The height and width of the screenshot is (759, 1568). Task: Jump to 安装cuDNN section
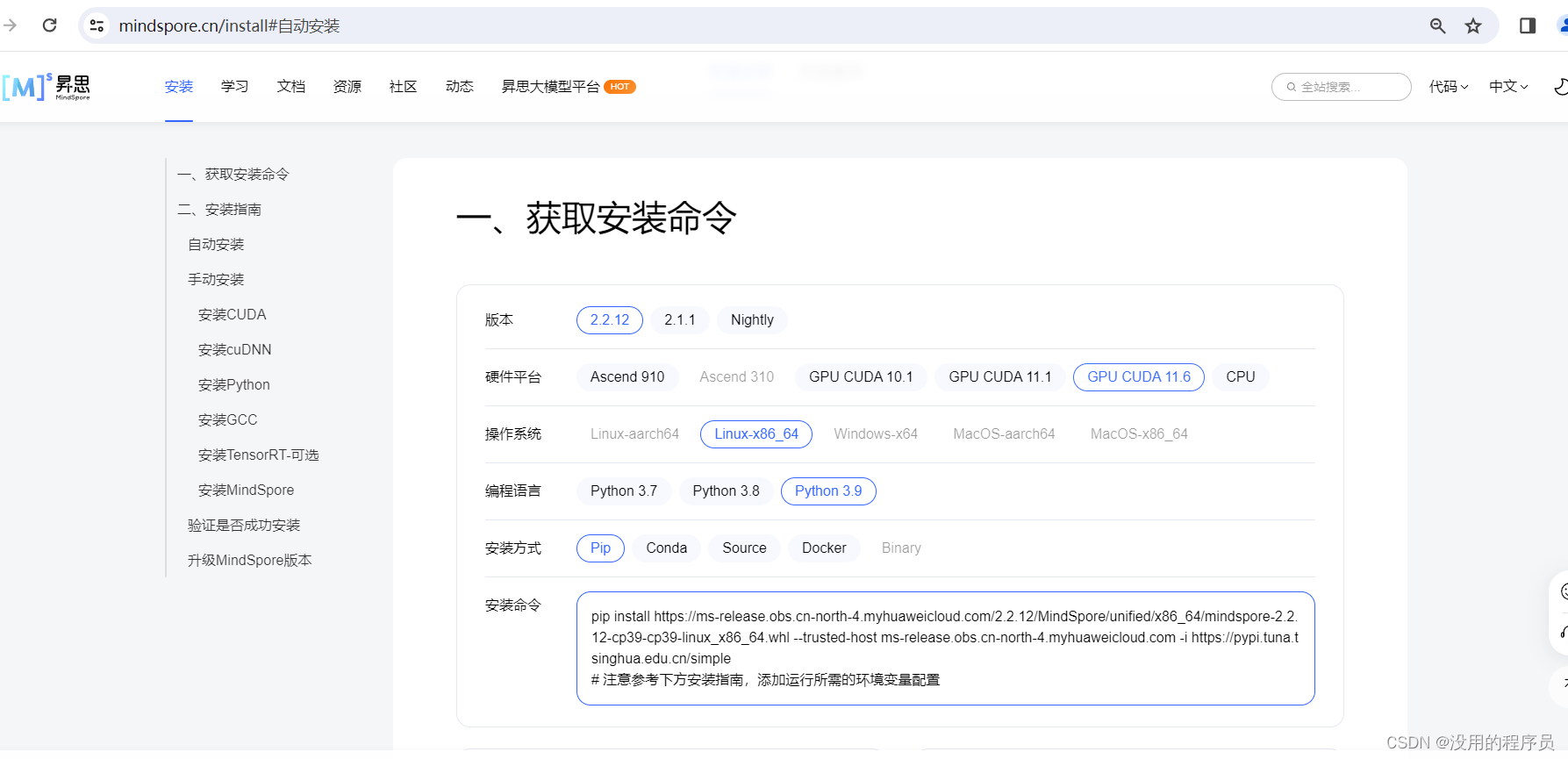click(x=235, y=350)
